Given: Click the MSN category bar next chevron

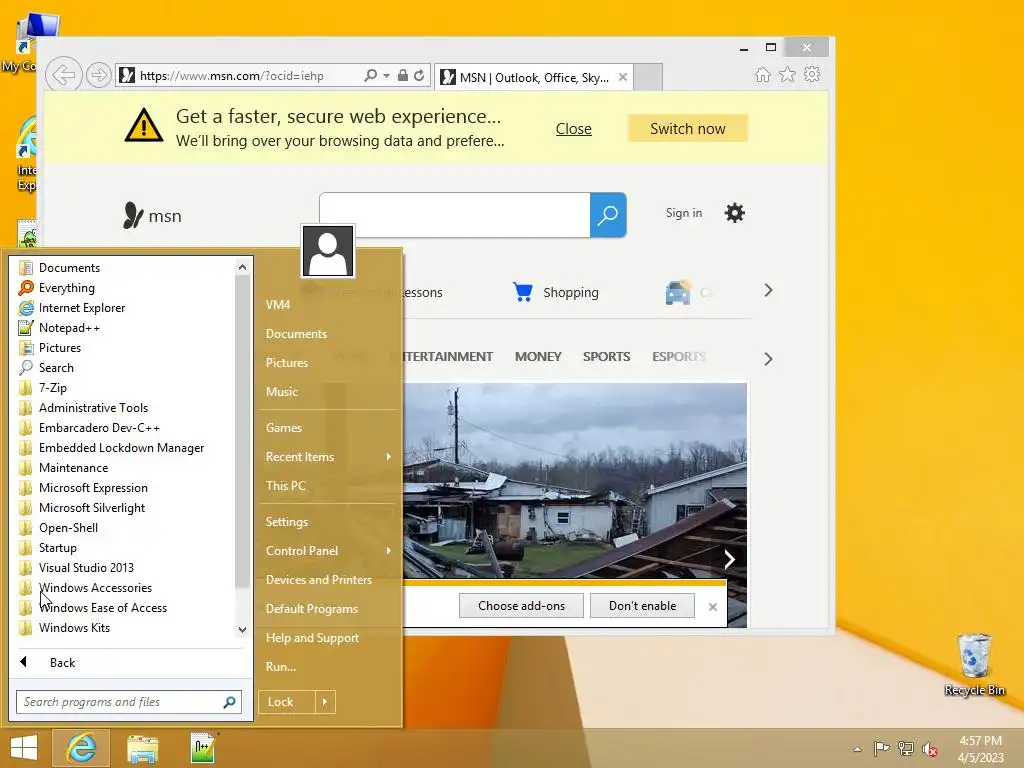Looking at the screenshot, I should 768,359.
